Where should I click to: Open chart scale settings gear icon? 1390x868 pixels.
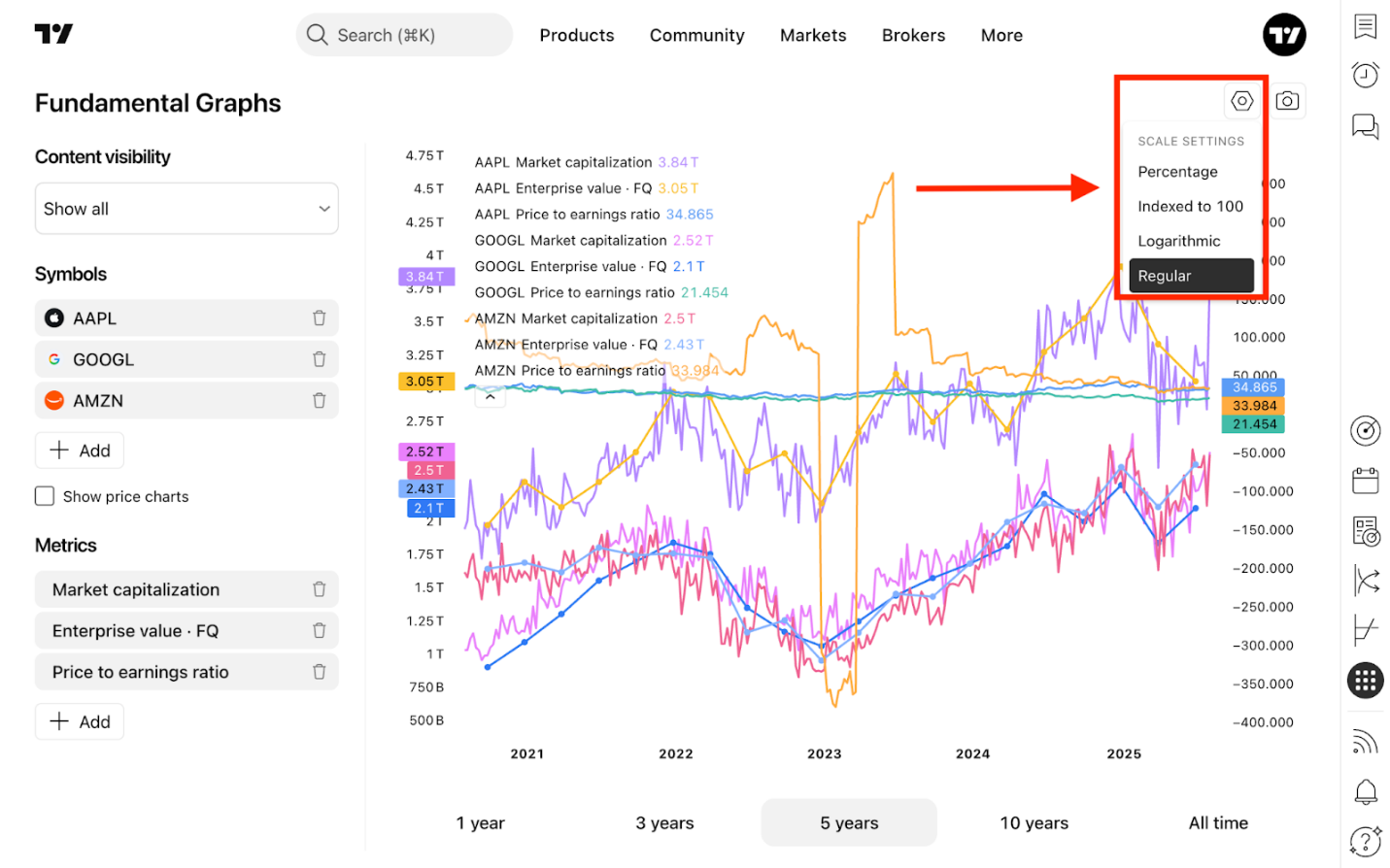click(1241, 101)
